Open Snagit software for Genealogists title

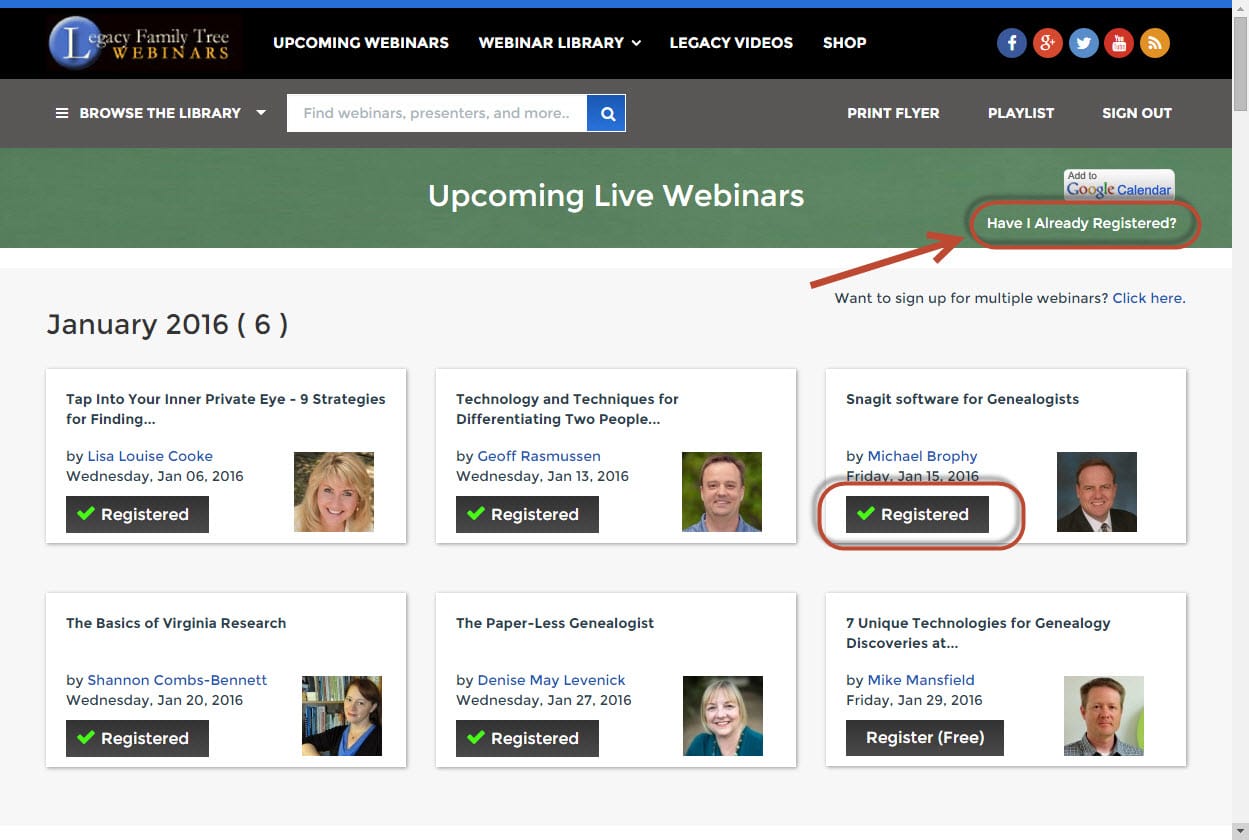(x=962, y=399)
